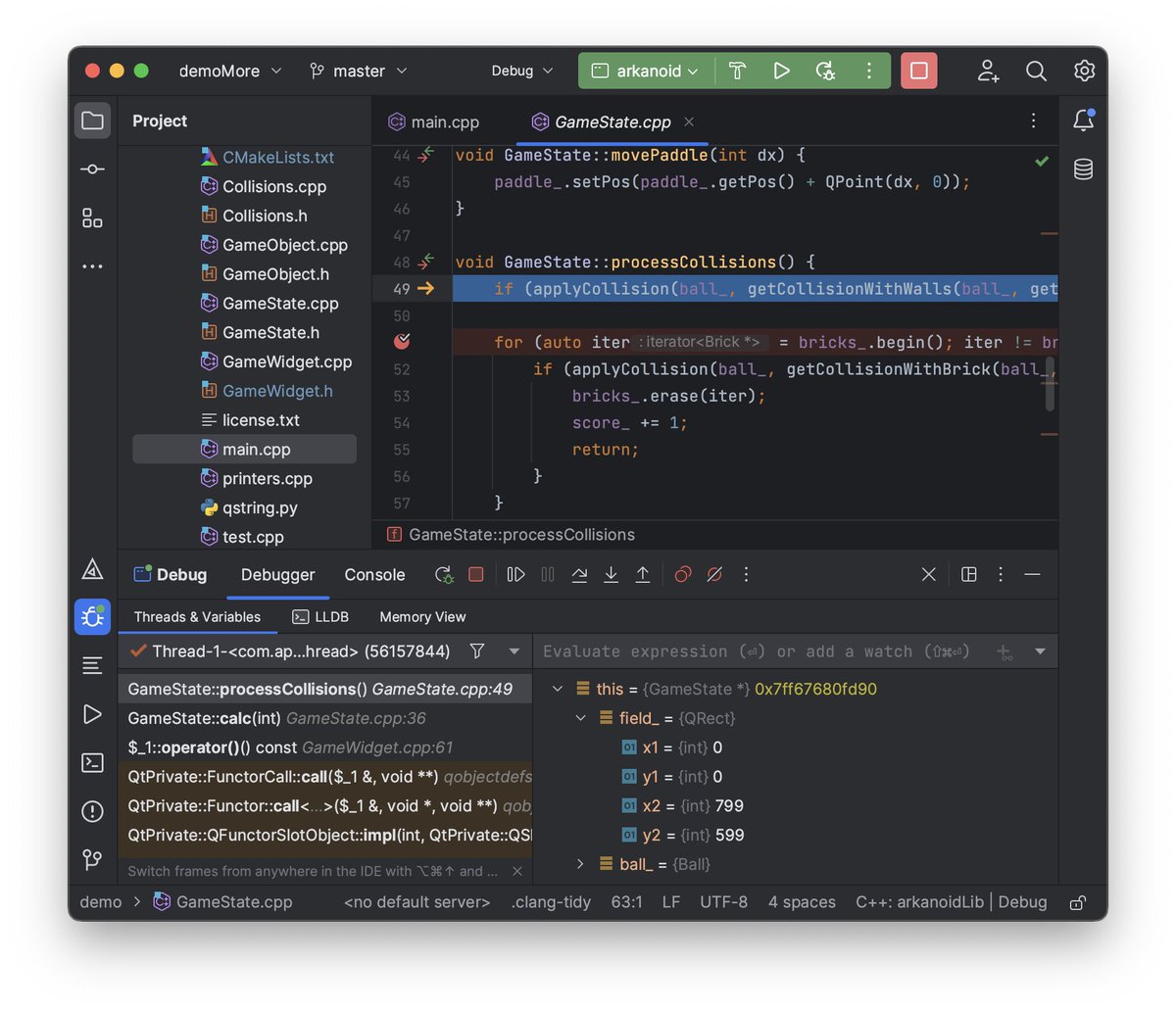The image size is (1176, 1011).
Task: Select the Debugger tab
Action: 278,575
